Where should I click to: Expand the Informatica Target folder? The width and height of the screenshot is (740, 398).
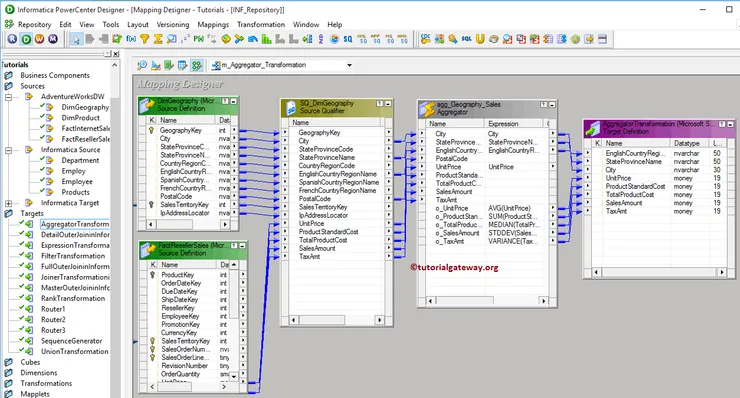coord(8,203)
